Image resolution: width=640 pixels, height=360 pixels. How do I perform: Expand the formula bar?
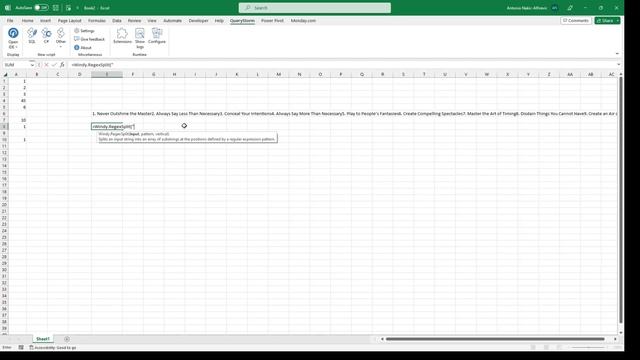click(x=618, y=64)
